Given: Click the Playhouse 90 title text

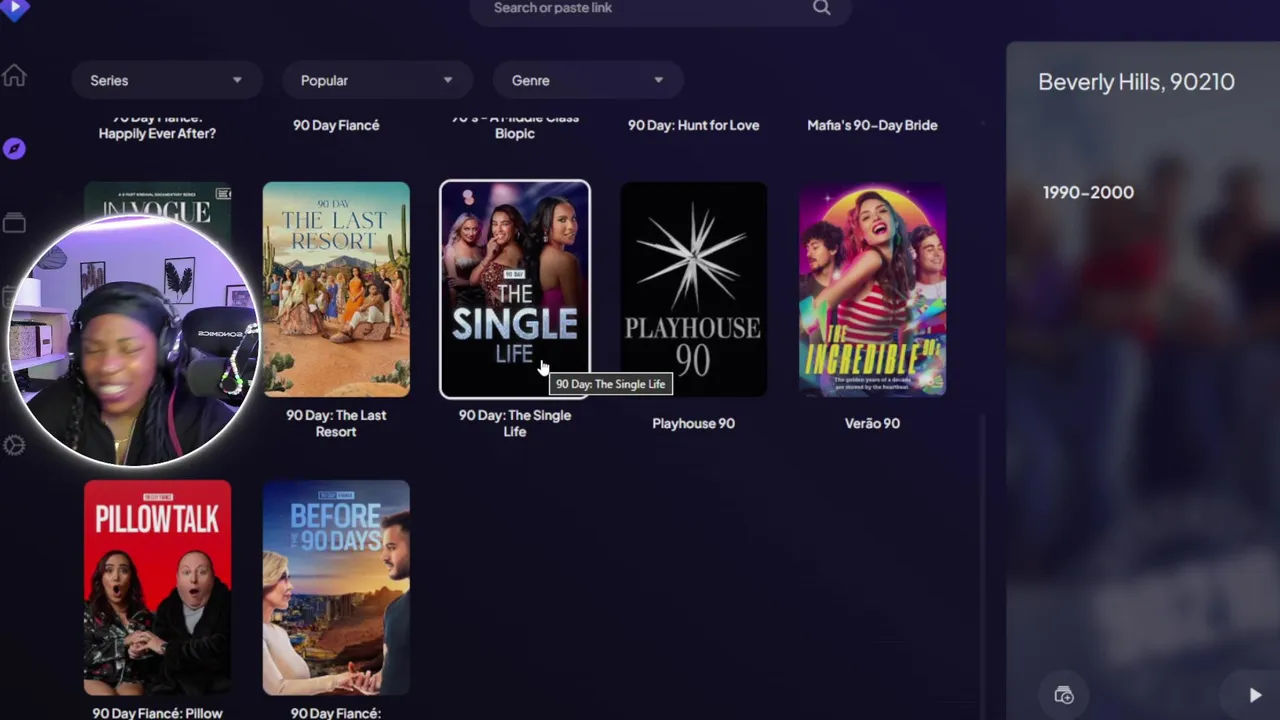Looking at the screenshot, I should click(x=693, y=423).
